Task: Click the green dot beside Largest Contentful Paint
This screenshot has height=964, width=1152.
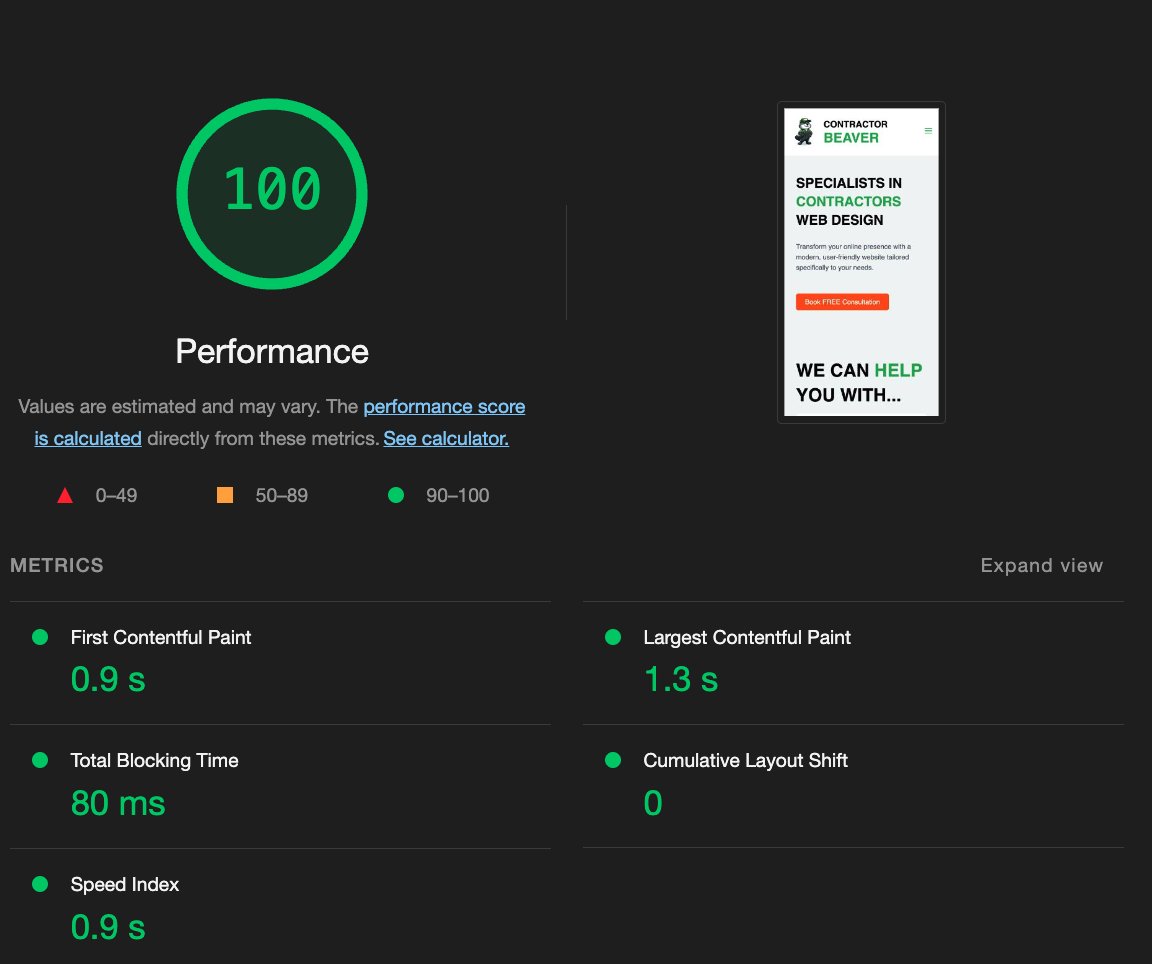Action: [x=611, y=636]
